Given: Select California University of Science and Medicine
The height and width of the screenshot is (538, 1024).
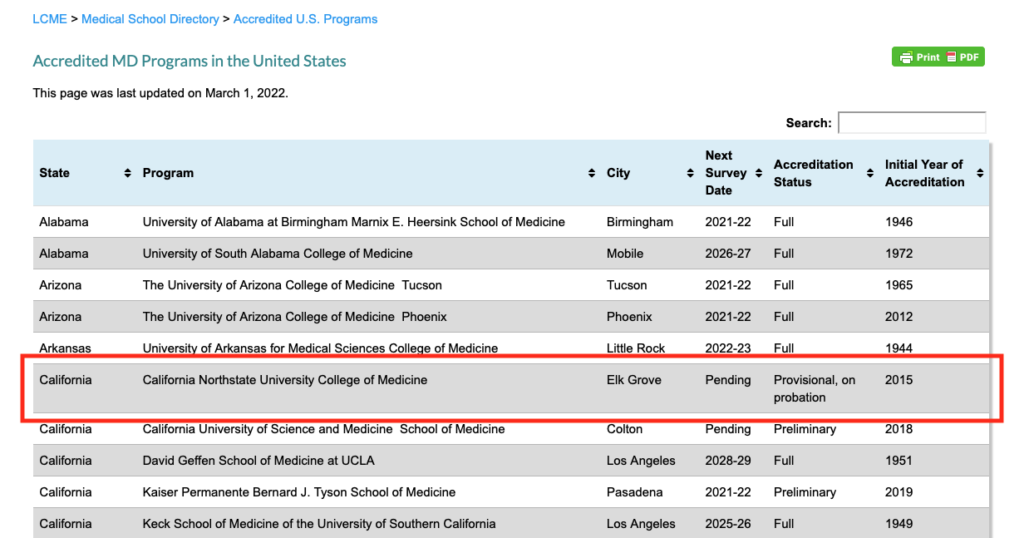Looking at the screenshot, I should point(323,429).
